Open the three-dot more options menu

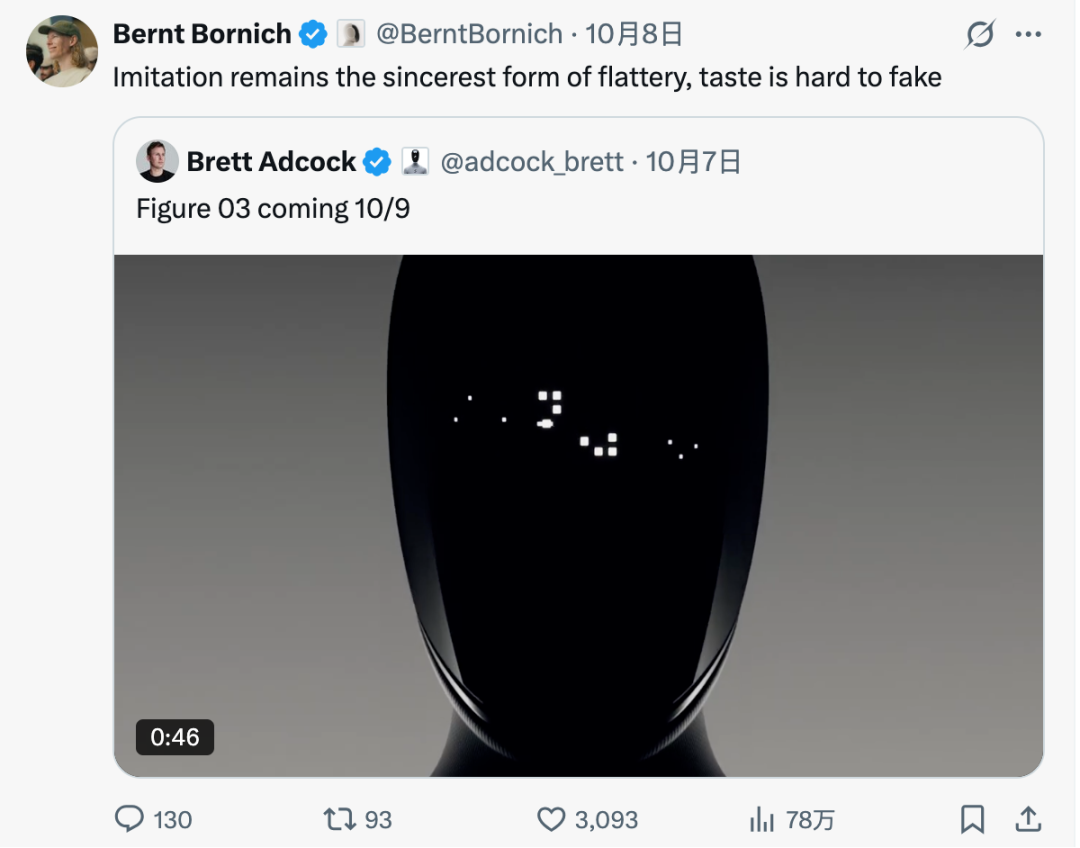[x=1028, y=35]
